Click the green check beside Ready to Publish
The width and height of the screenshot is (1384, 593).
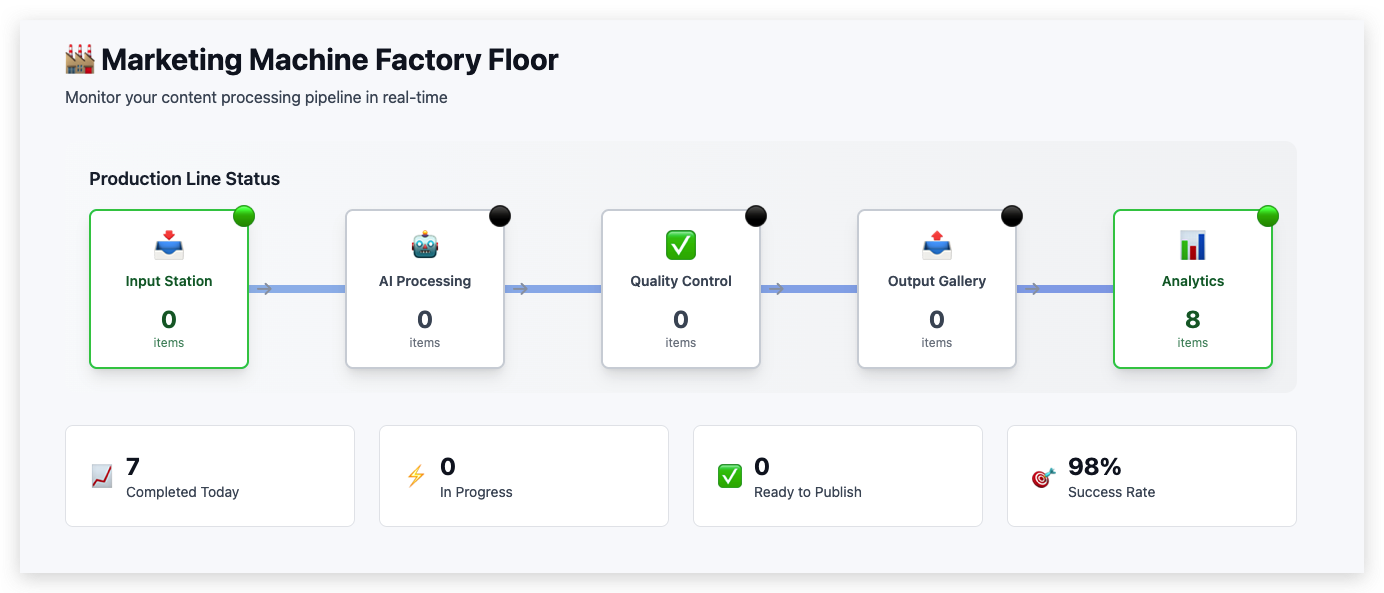(x=728, y=477)
